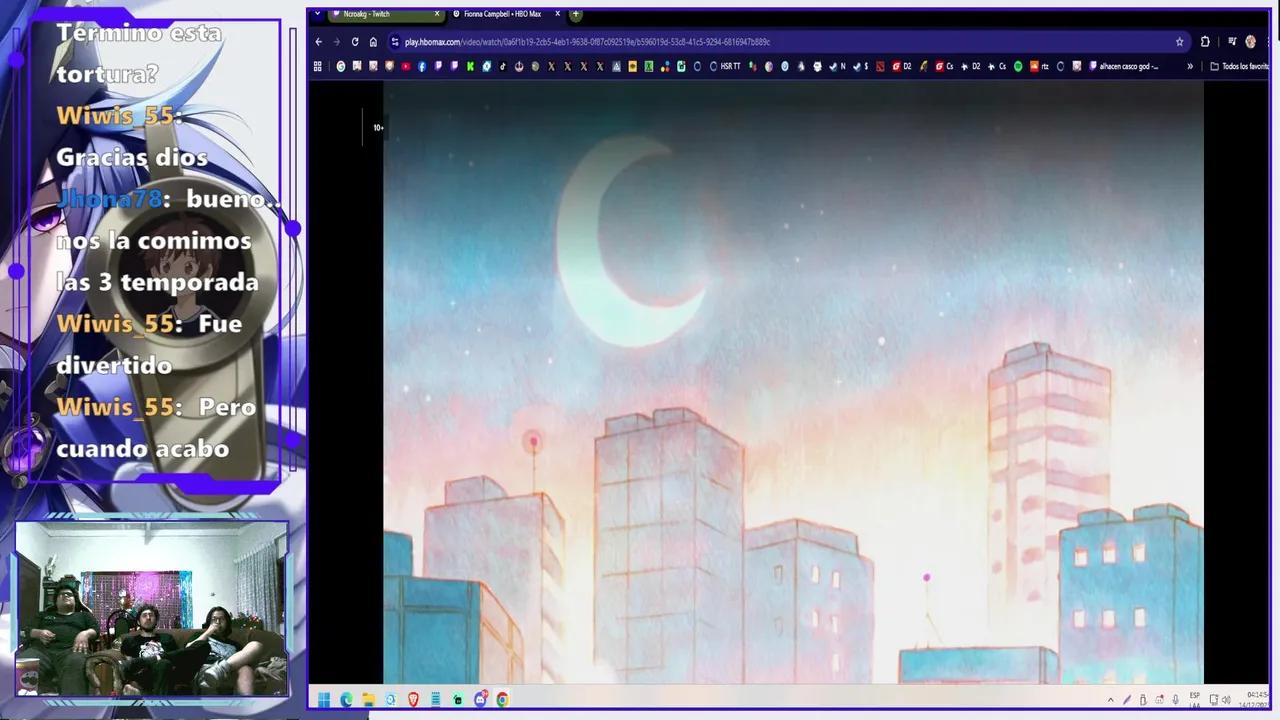Click the browser extensions puzzle icon
The width and height of the screenshot is (1280, 720).
tap(1205, 42)
